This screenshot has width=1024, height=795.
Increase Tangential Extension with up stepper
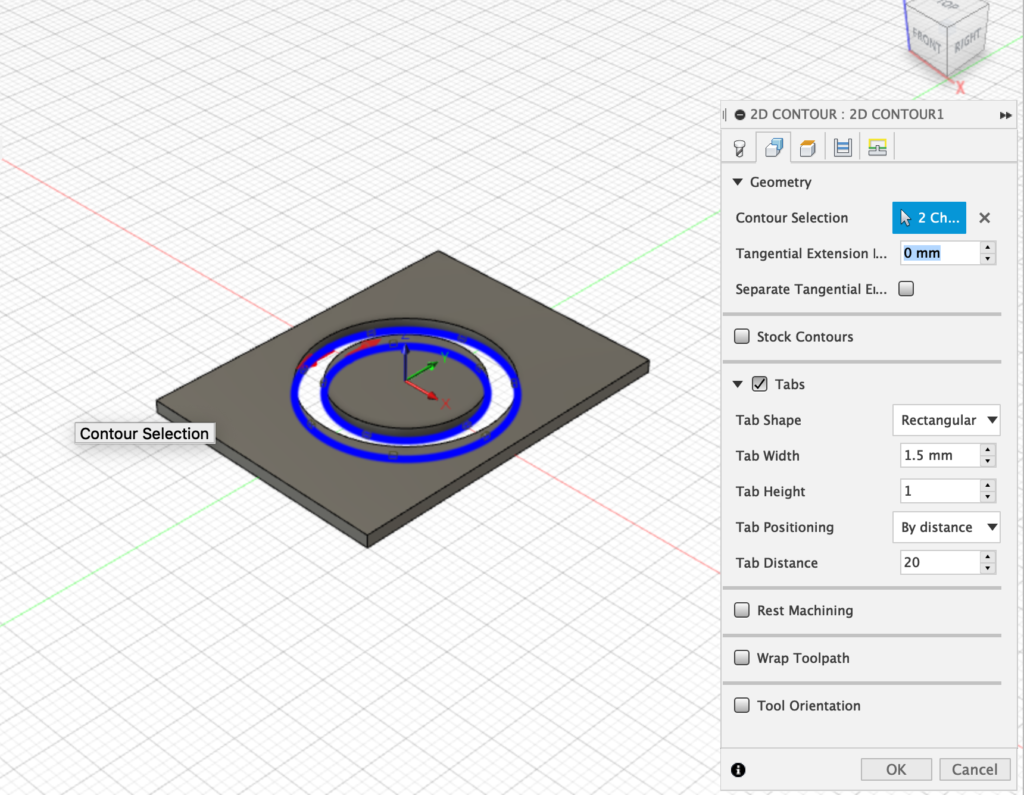point(988,248)
